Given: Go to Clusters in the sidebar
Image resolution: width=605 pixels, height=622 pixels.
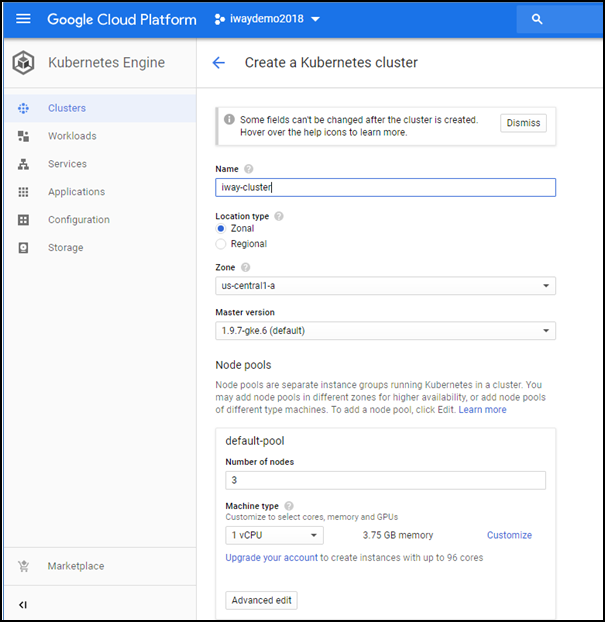Looking at the screenshot, I should coord(100,108).
